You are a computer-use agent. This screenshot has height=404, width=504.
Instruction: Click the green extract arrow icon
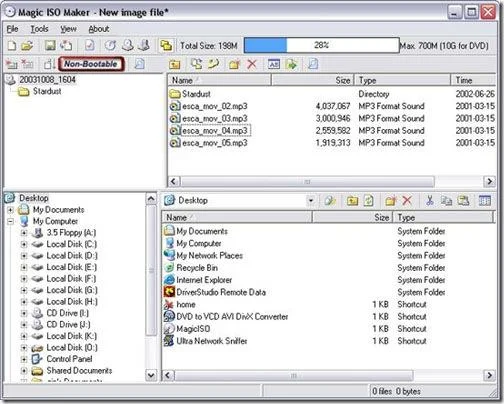click(x=291, y=64)
